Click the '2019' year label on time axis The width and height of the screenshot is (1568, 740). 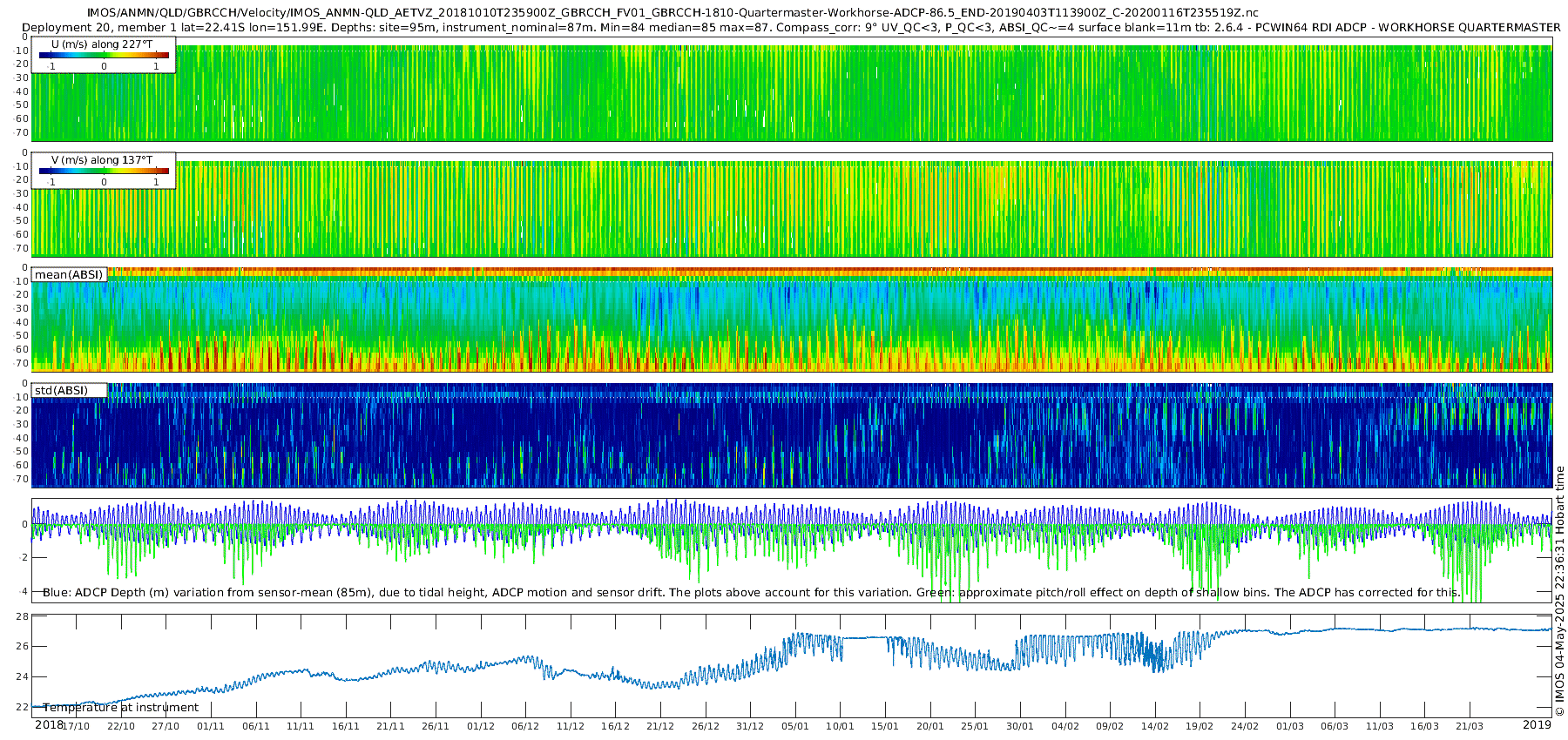[x=1537, y=724]
